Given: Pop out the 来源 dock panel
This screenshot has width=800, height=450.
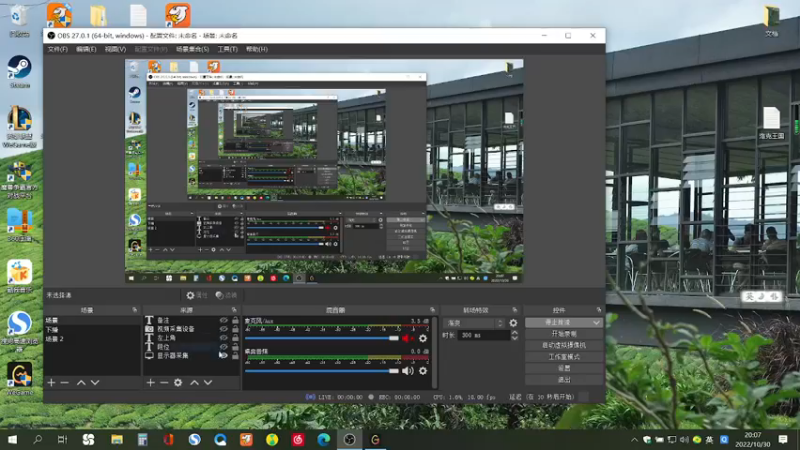Looking at the screenshot, I should pyautogui.click(x=234, y=310).
